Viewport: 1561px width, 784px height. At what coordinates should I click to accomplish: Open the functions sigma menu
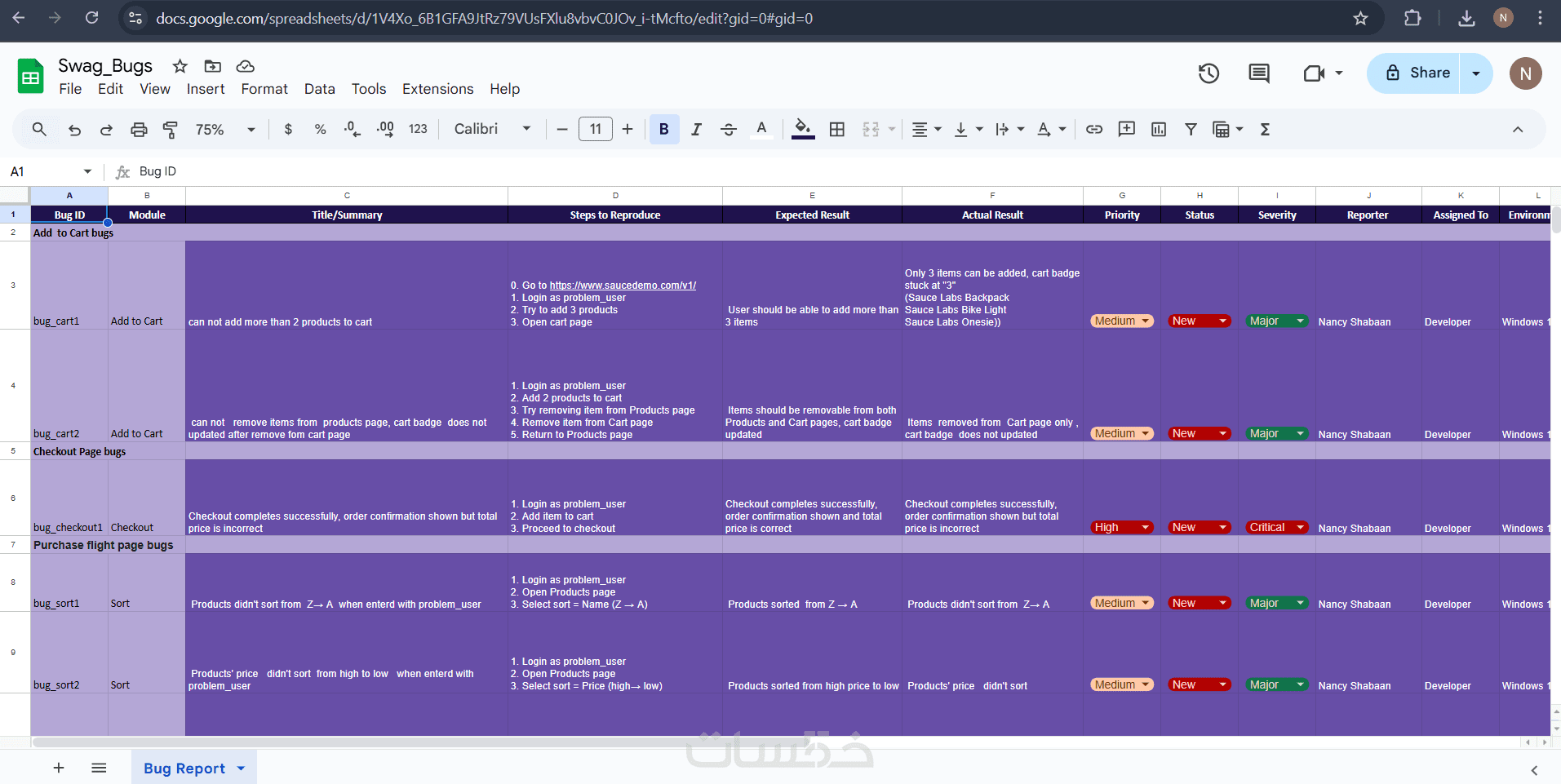1265,129
